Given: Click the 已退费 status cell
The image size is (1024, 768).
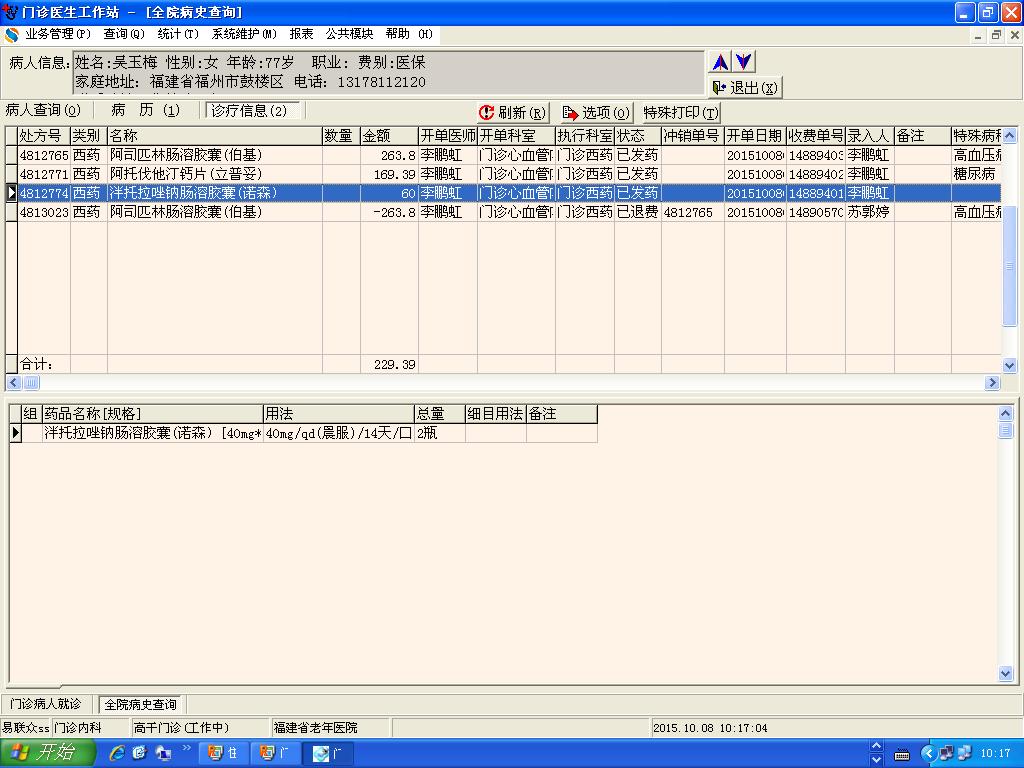Looking at the screenshot, I should tap(637, 212).
